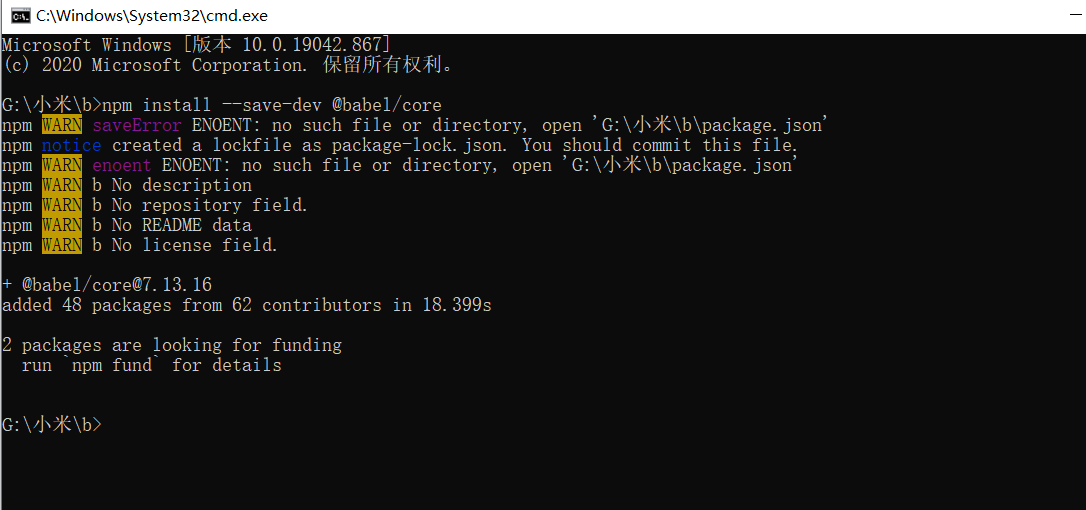
Task: Click the Microsoft Windows version line
Action: click(196, 46)
